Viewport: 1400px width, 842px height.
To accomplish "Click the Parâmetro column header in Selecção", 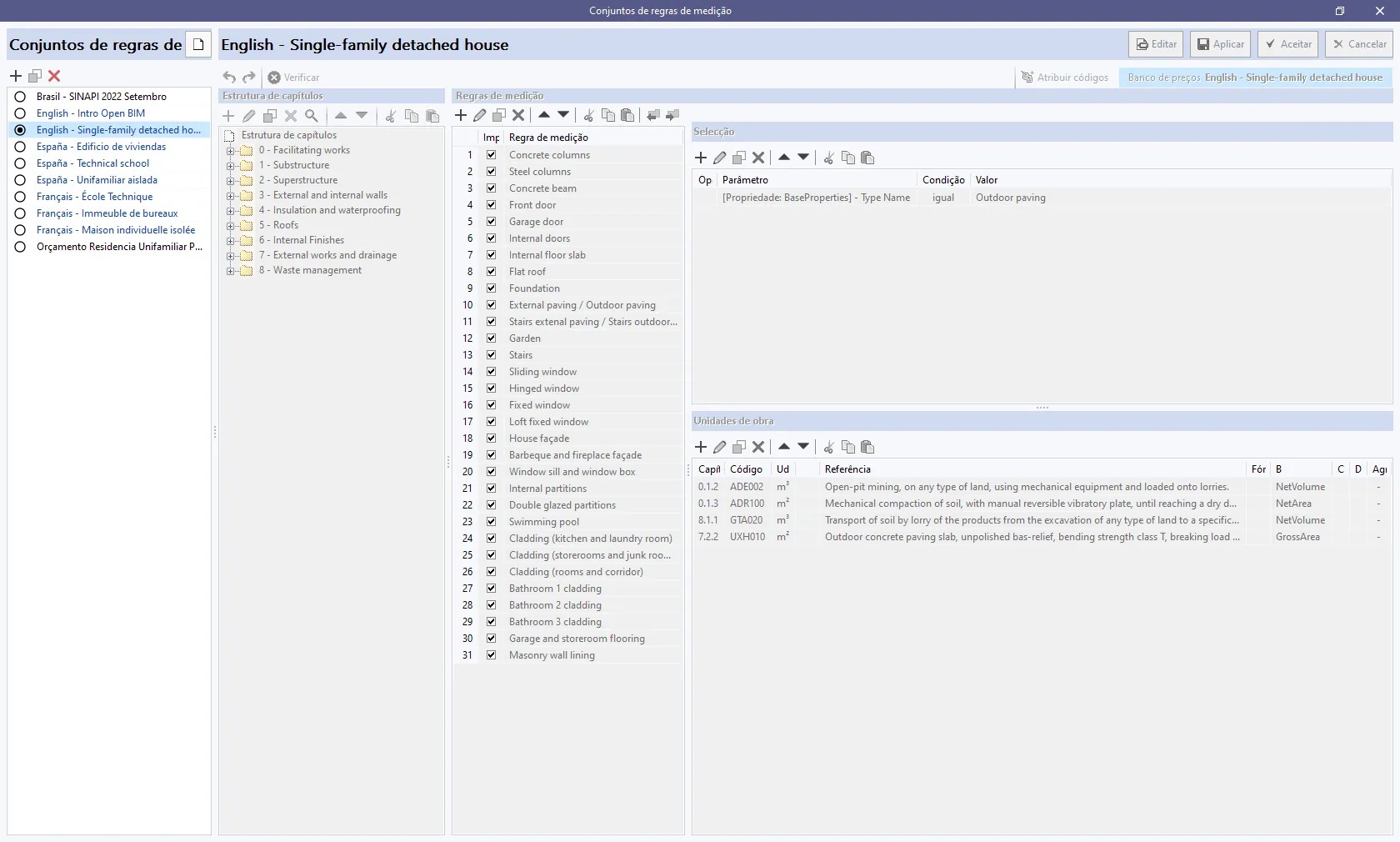I will [x=817, y=180].
